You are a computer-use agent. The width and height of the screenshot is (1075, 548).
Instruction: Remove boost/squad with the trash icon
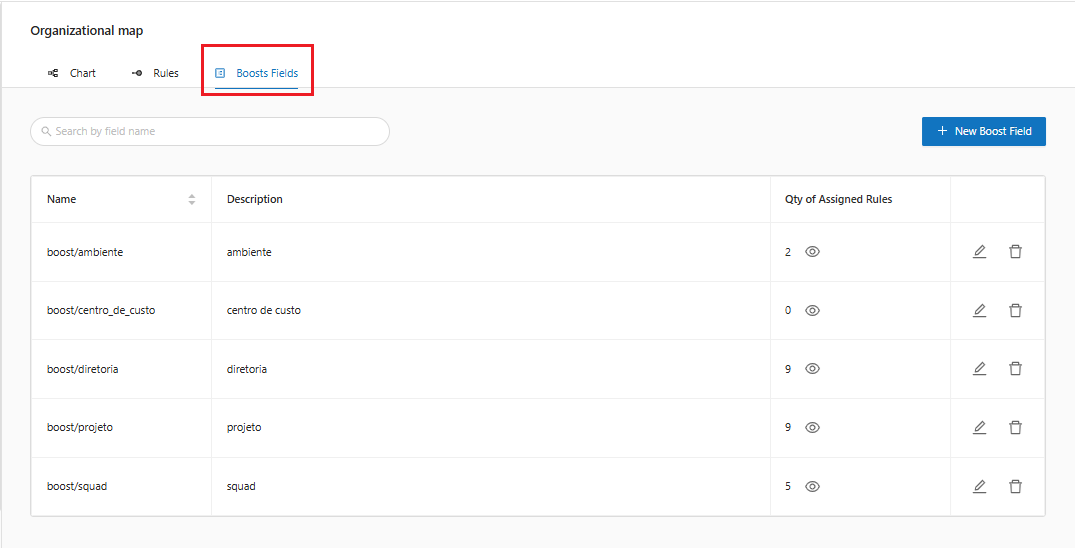point(1015,487)
